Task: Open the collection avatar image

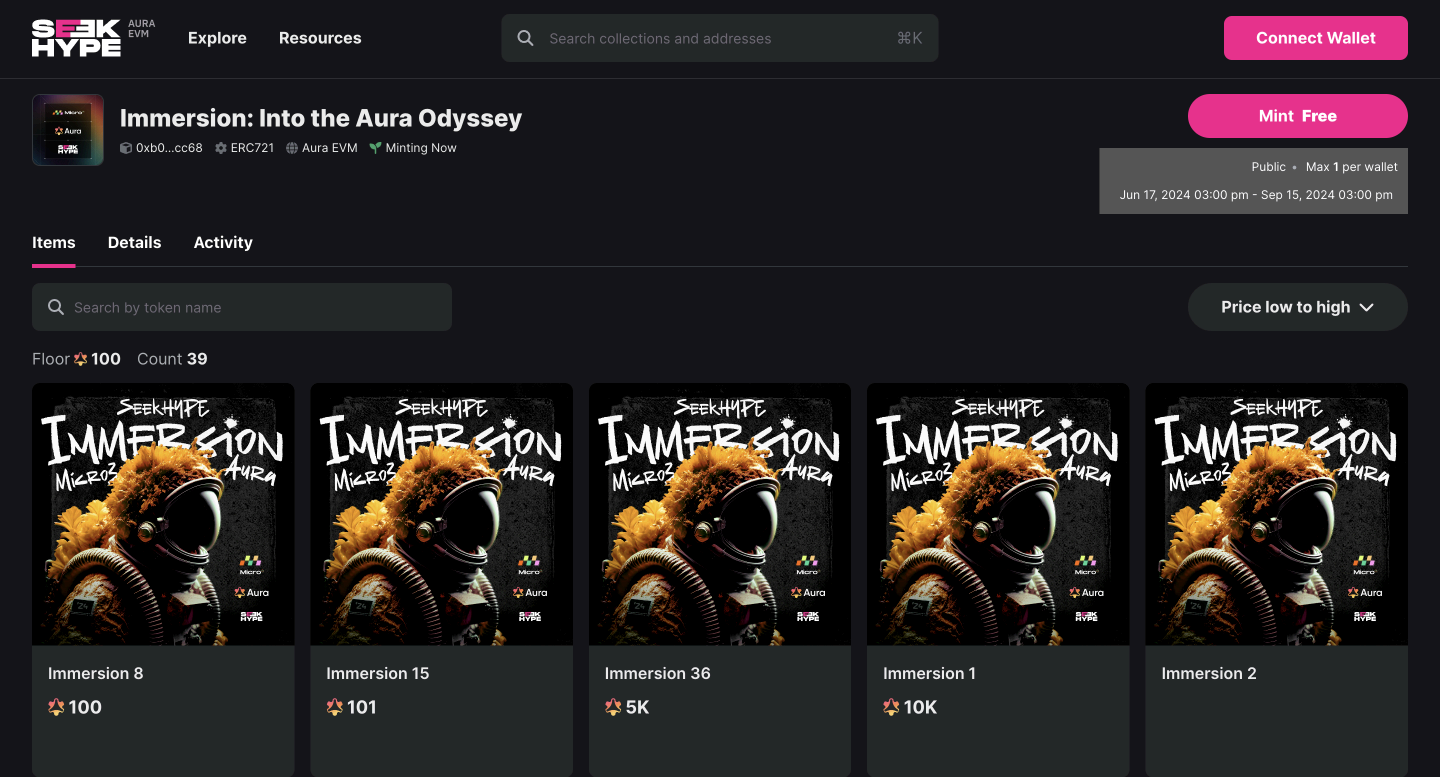Action: point(68,130)
